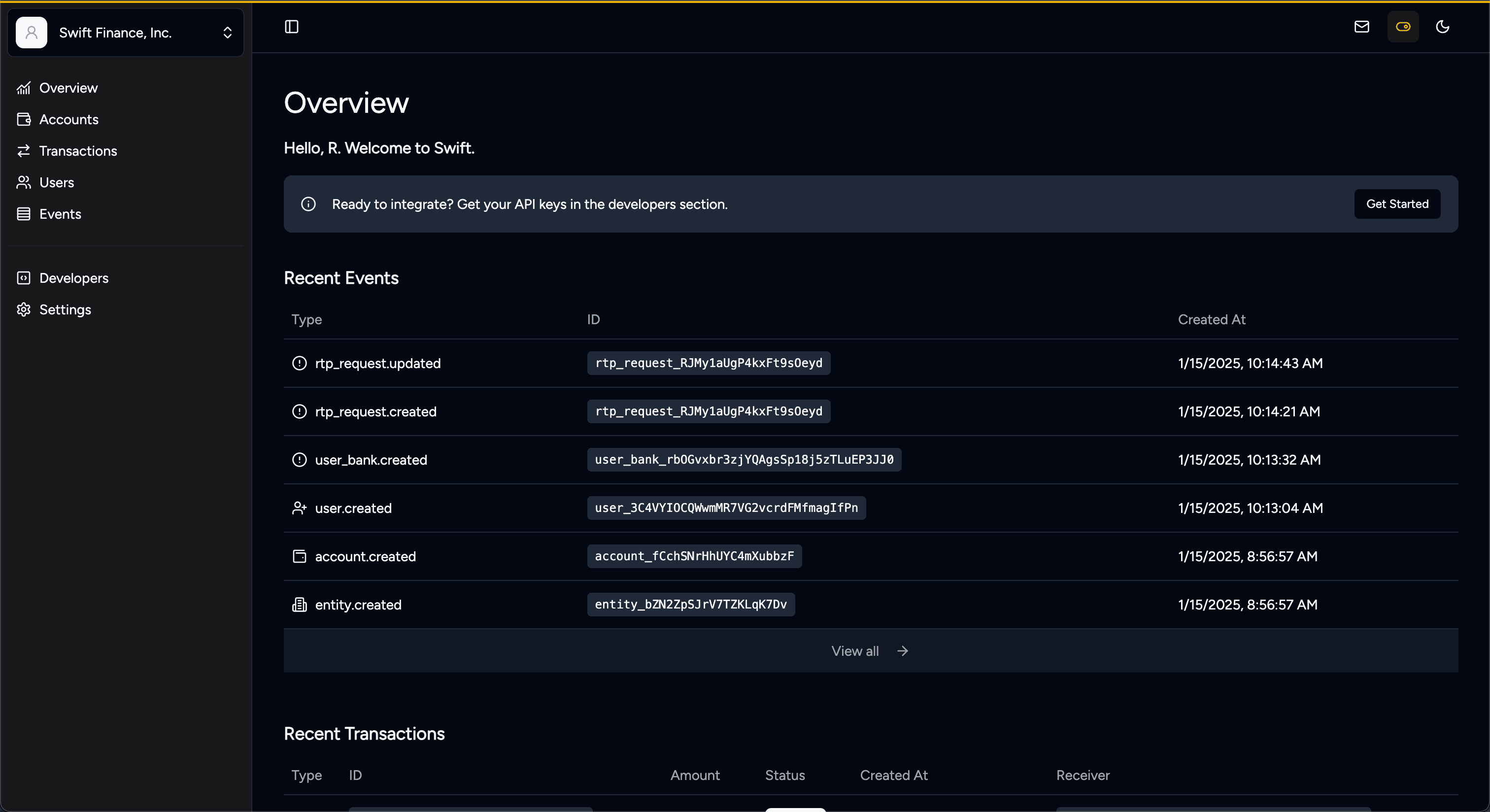The height and width of the screenshot is (812, 1490).
Task: Click the rtp_request ID in the created row
Action: (709, 411)
